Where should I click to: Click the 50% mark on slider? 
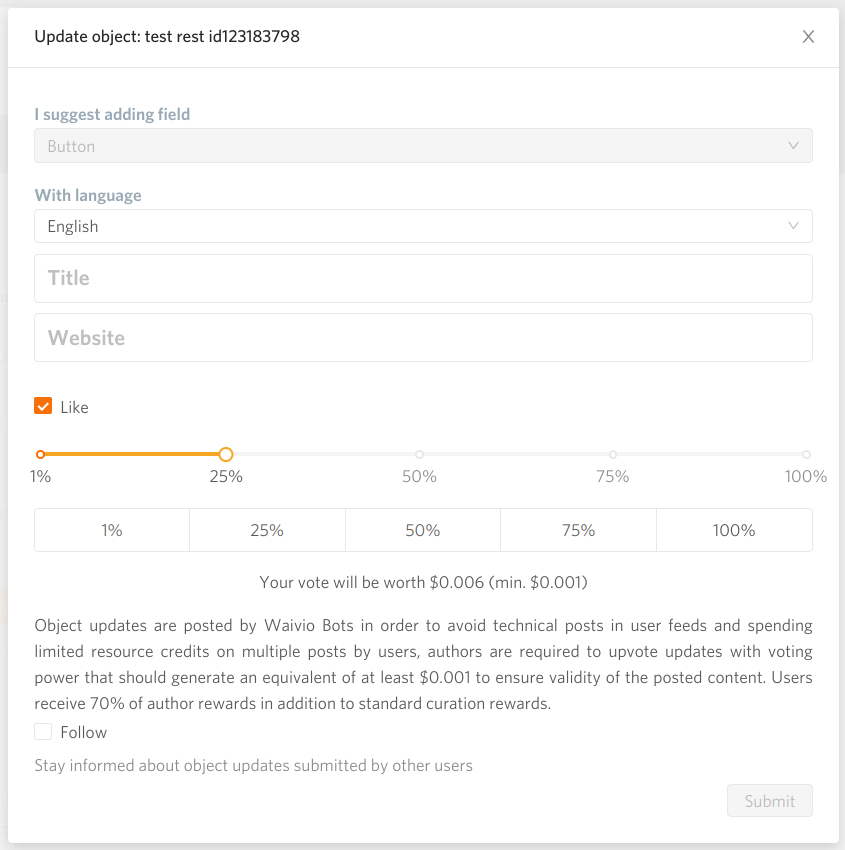coord(419,454)
